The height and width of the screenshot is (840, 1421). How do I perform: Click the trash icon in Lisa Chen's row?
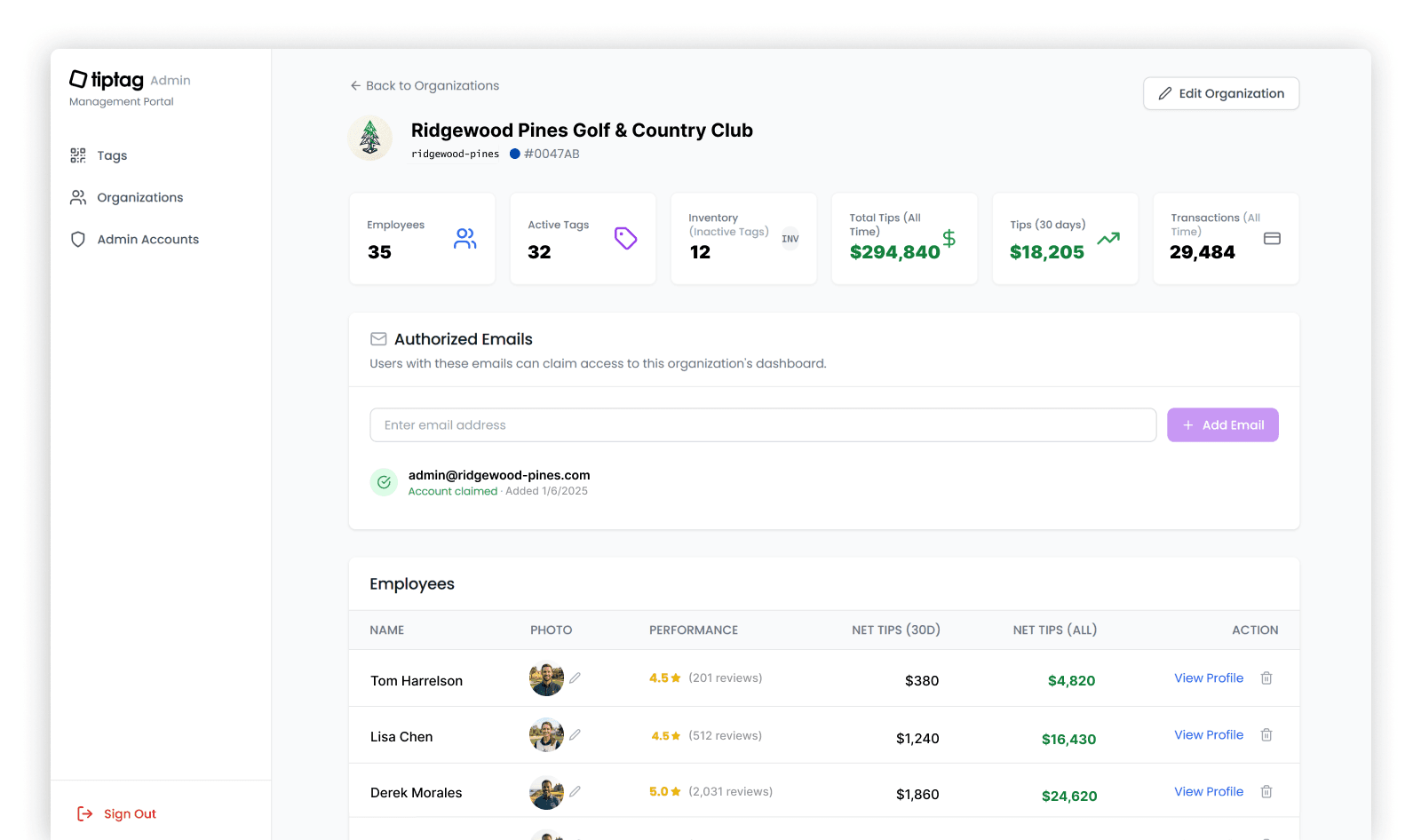pyautogui.click(x=1266, y=734)
